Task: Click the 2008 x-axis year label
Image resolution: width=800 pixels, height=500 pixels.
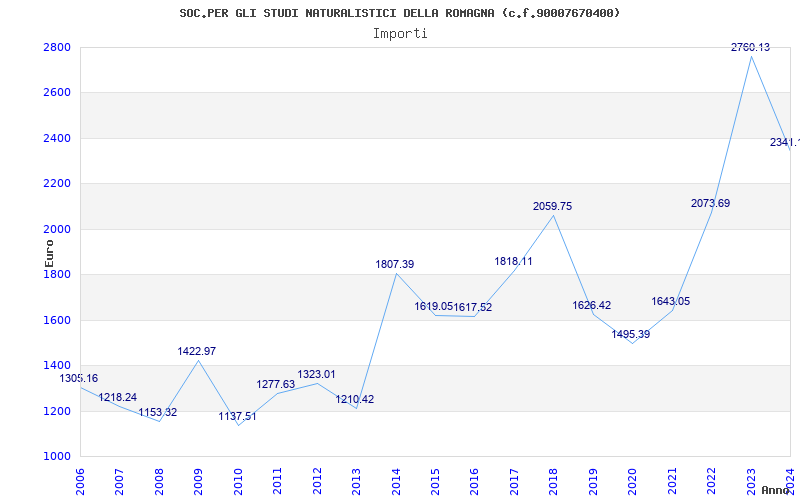Action: coord(159,481)
